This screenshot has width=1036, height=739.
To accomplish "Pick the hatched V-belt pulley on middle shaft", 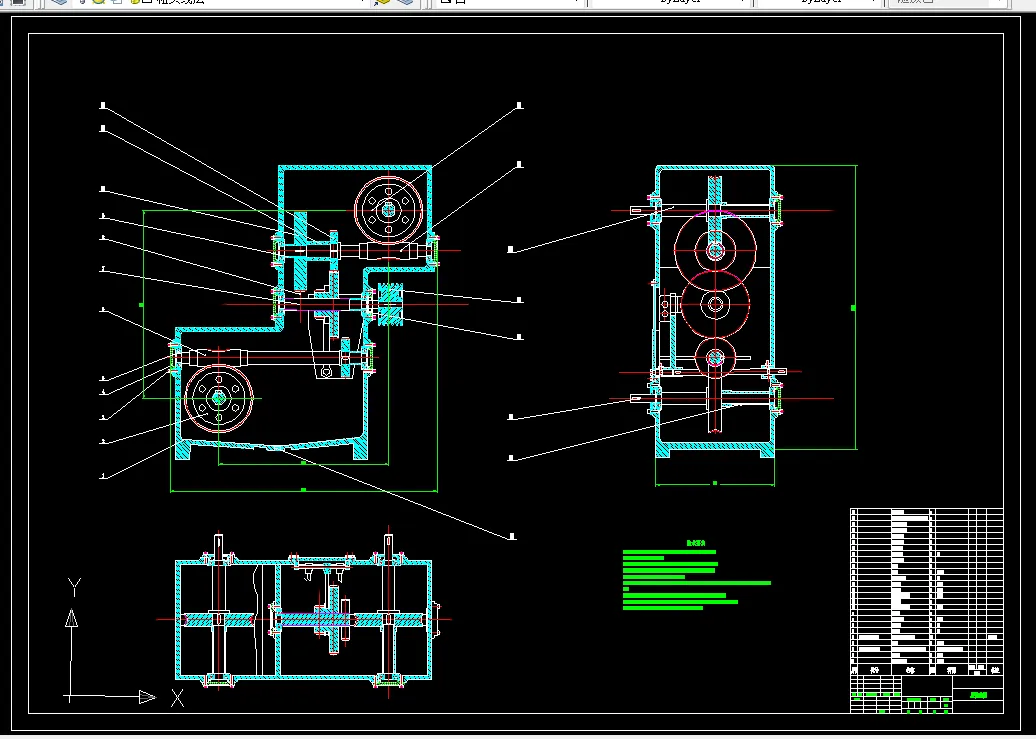I will (x=390, y=304).
